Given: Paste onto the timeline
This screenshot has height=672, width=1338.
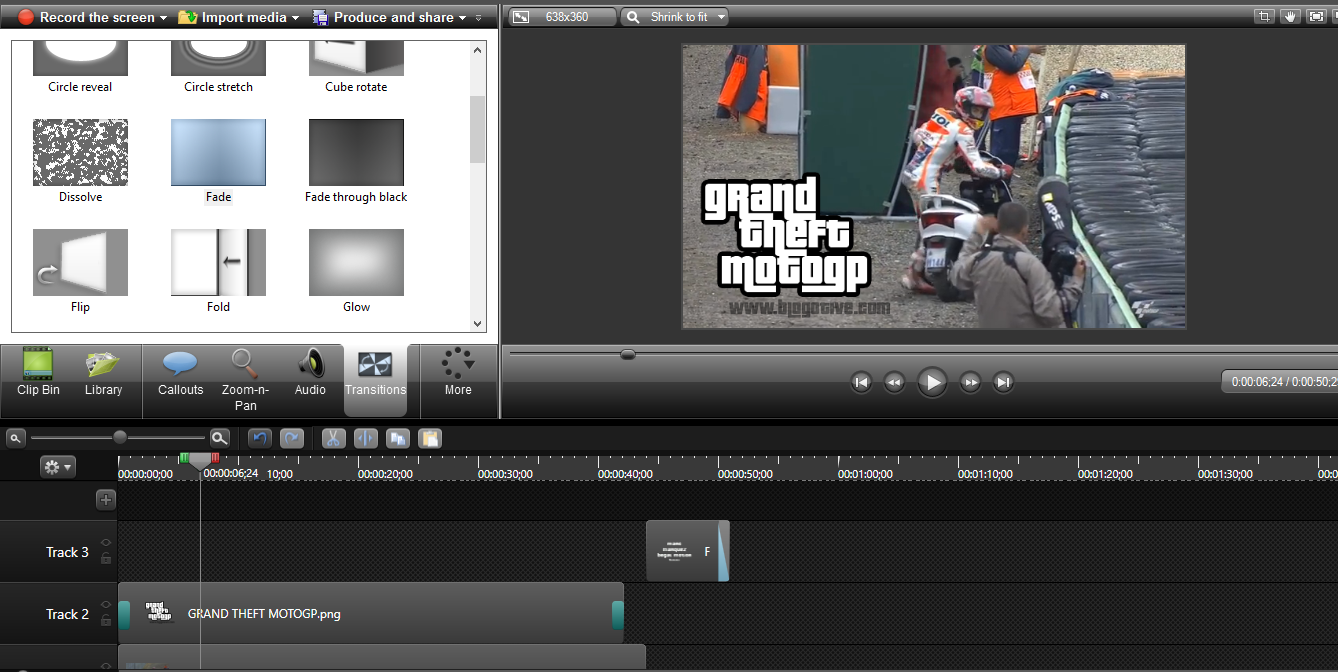Looking at the screenshot, I should pyautogui.click(x=430, y=438).
